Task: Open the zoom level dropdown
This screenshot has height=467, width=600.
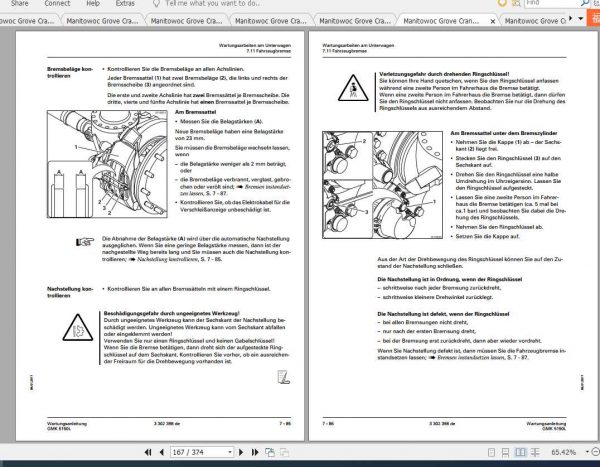Action: click(587, 452)
